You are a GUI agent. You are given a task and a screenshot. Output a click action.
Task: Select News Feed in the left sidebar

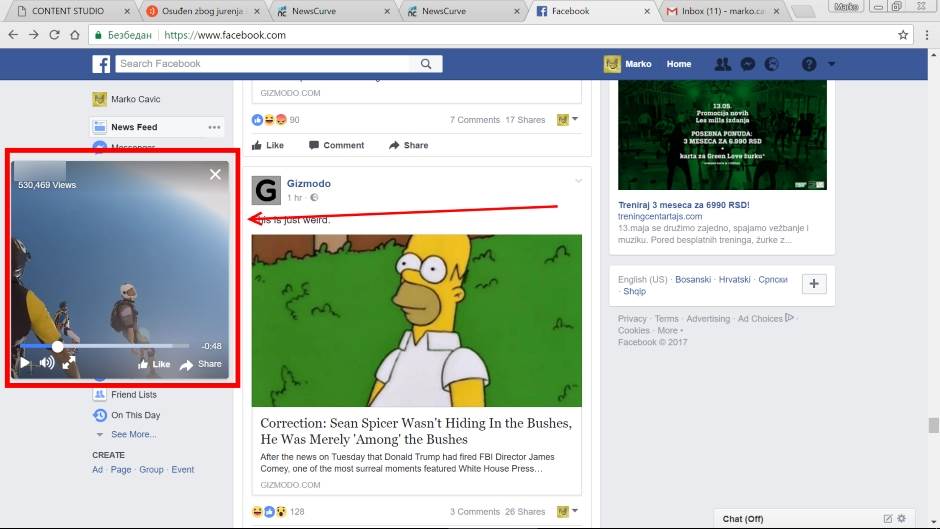[x=134, y=127]
